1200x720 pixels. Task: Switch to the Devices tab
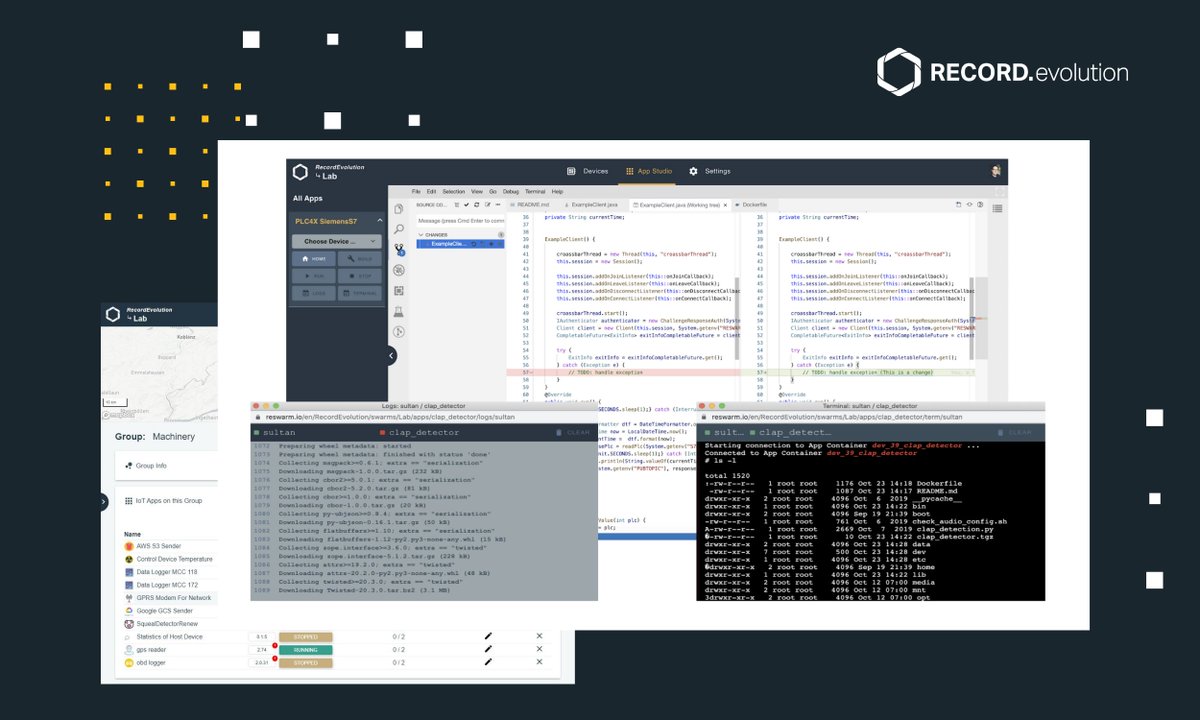[x=587, y=171]
